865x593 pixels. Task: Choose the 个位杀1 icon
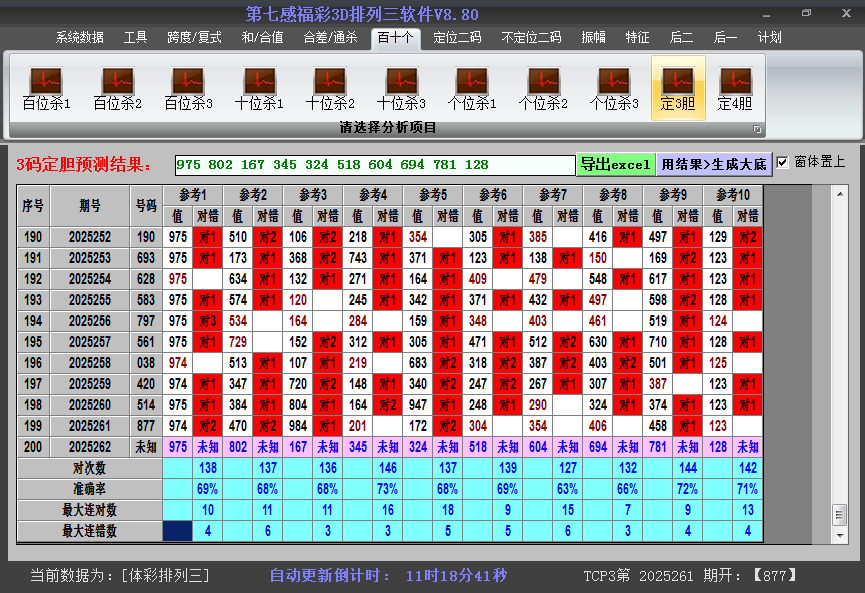(472, 88)
